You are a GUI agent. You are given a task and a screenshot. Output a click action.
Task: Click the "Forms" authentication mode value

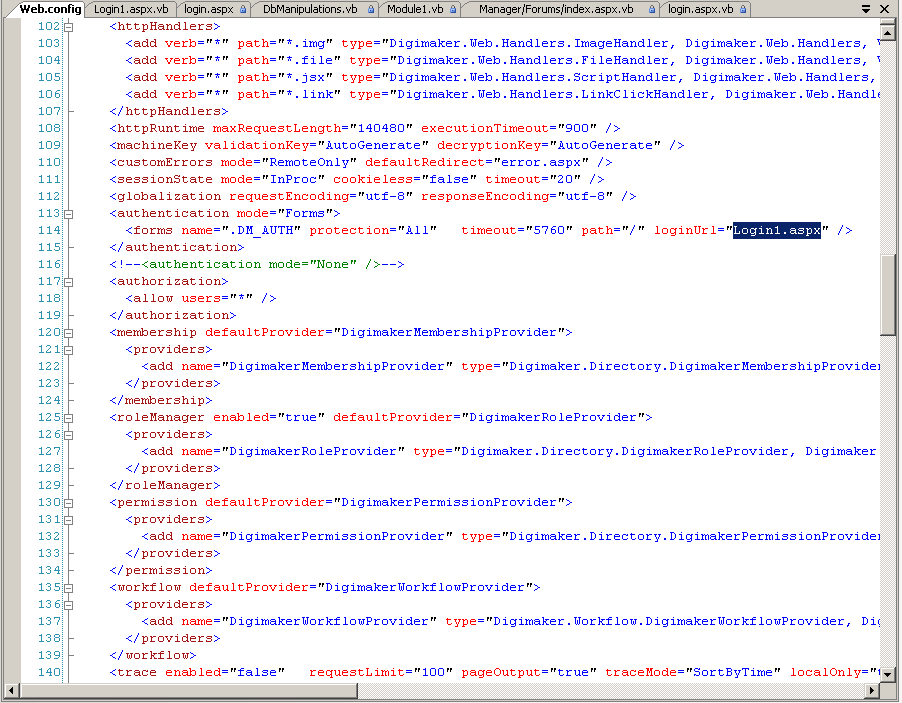pos(304,213)
